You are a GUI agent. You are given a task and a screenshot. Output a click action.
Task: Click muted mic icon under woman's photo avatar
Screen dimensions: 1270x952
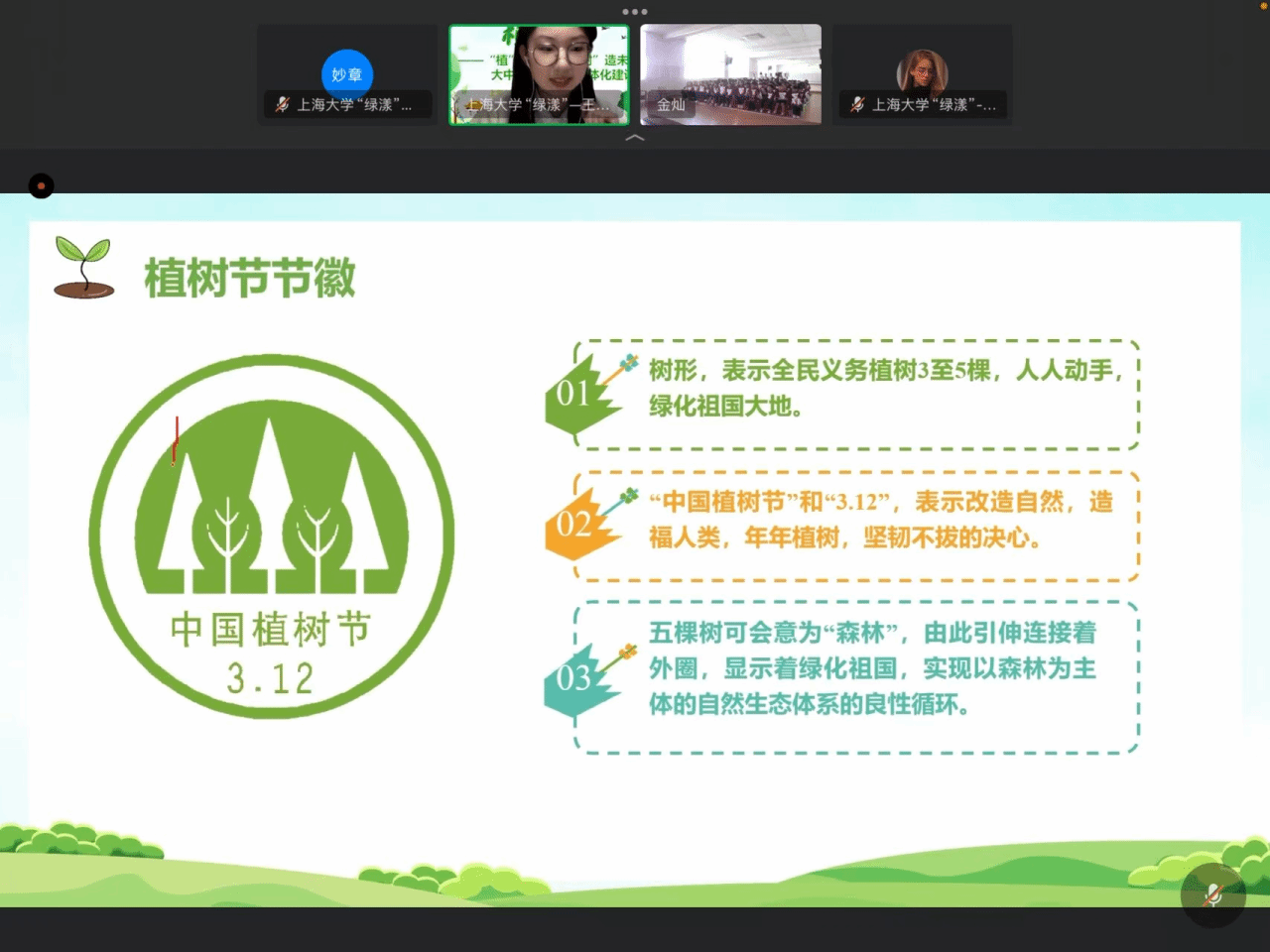tap(857, 104)
